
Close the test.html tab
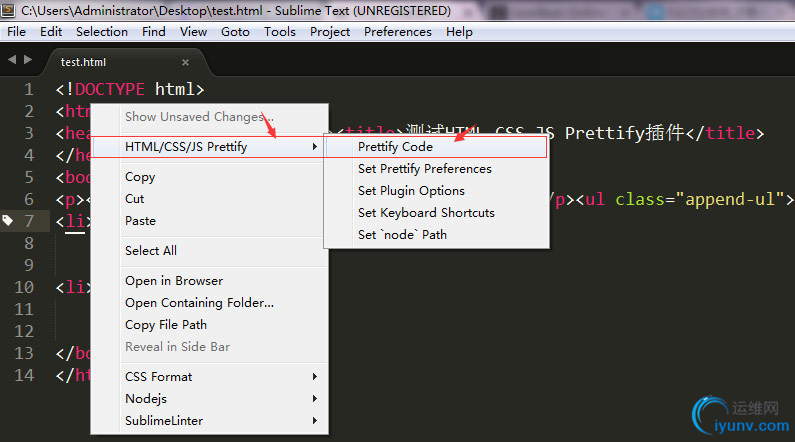(186, 62)
